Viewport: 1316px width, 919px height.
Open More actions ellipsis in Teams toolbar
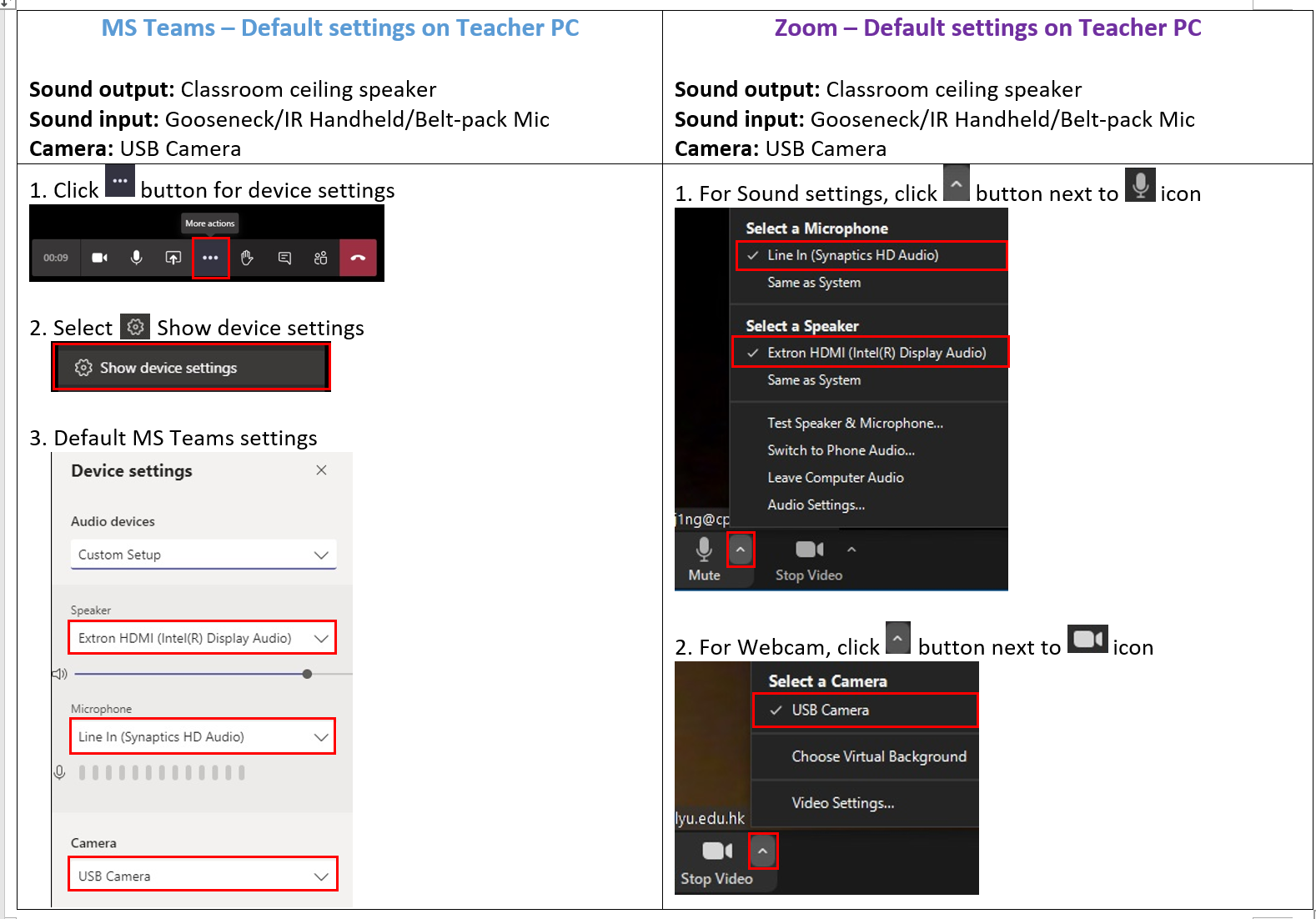210,258
